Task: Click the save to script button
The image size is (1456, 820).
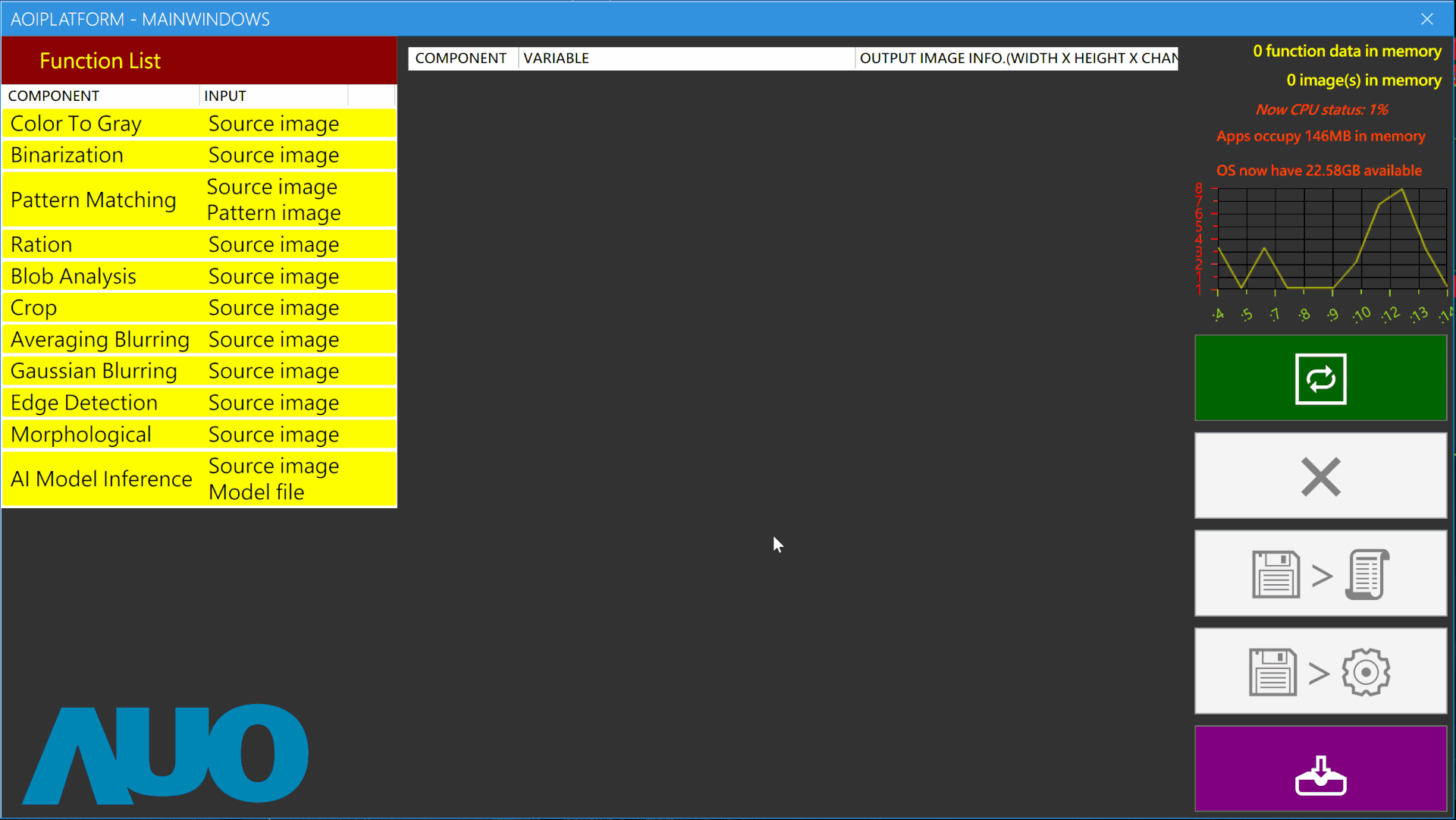Action: tap(1320, 573)
